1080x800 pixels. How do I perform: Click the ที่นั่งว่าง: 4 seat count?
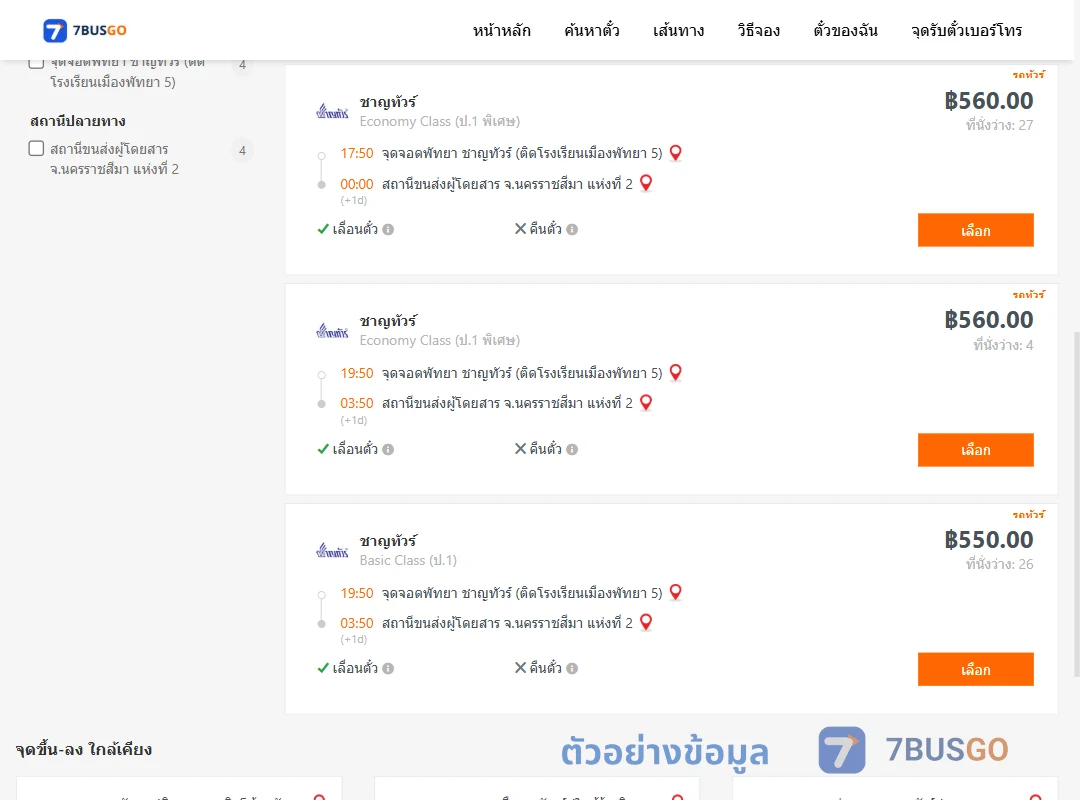1003,345
